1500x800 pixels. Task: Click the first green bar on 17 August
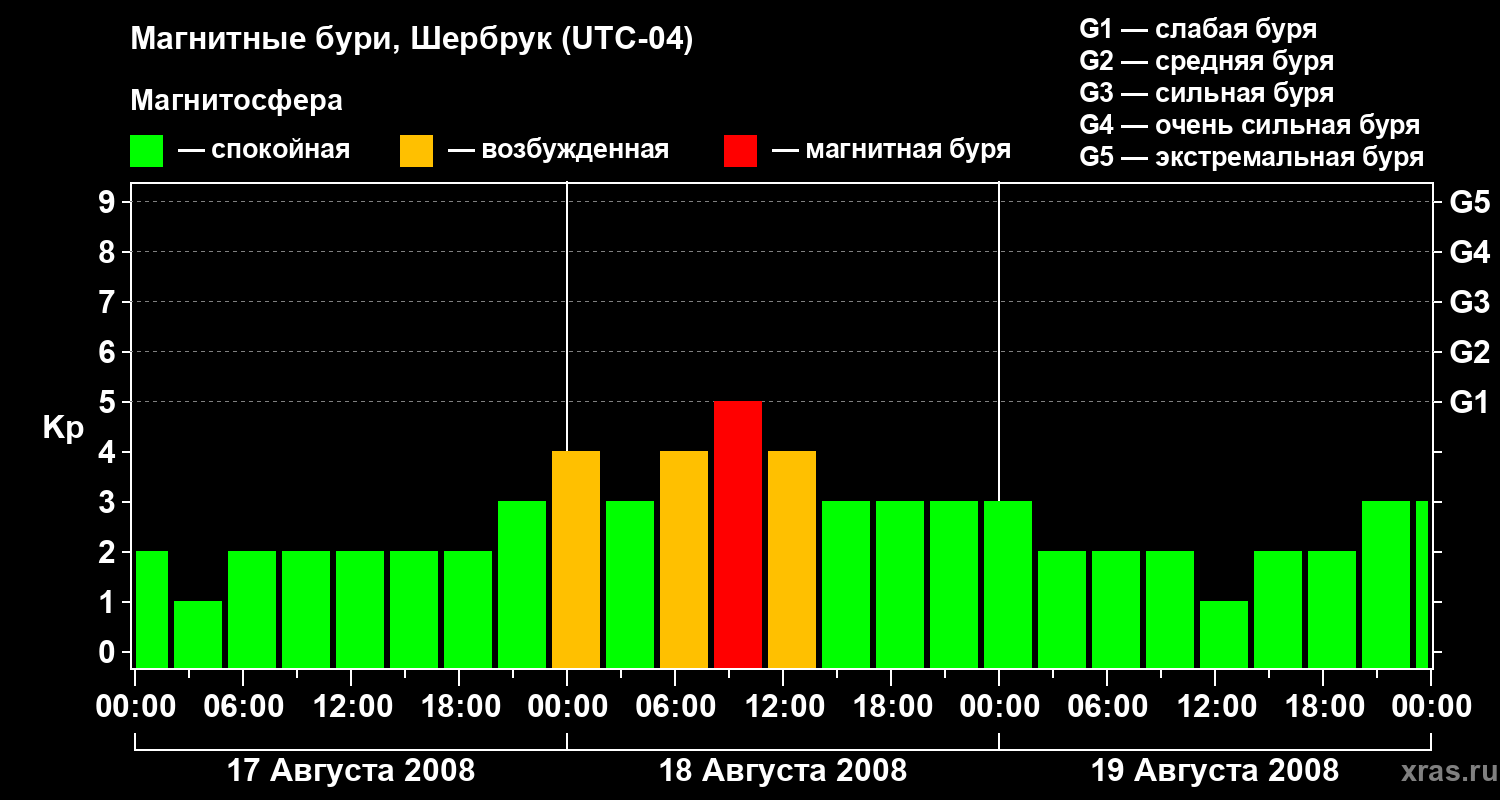(x=152, y=609)
